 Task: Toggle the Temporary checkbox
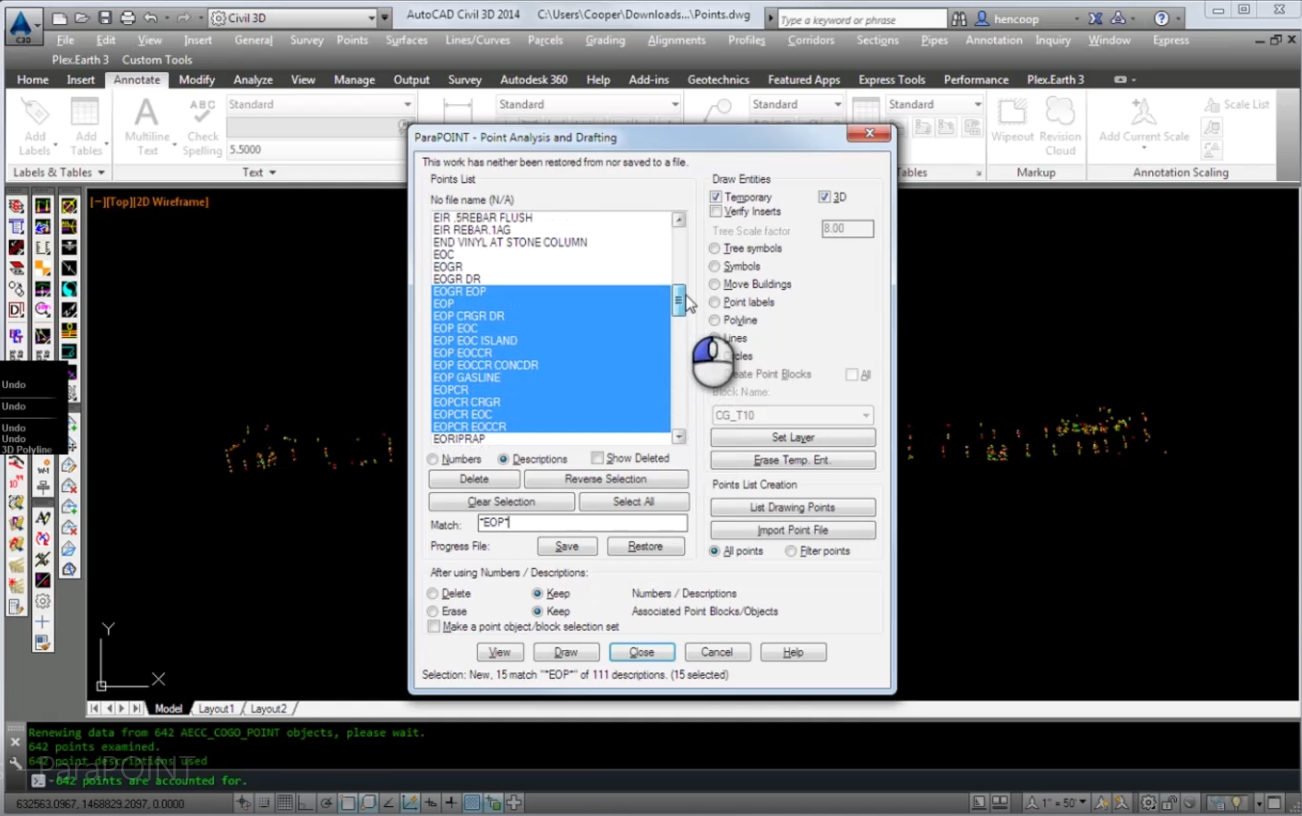point(715,197)
